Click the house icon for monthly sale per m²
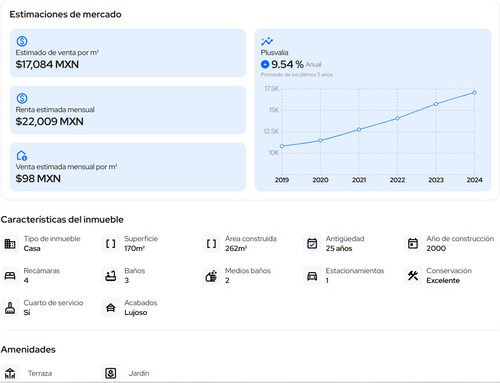The width and height of the screenshot is (500, 383). pos(22,155)
